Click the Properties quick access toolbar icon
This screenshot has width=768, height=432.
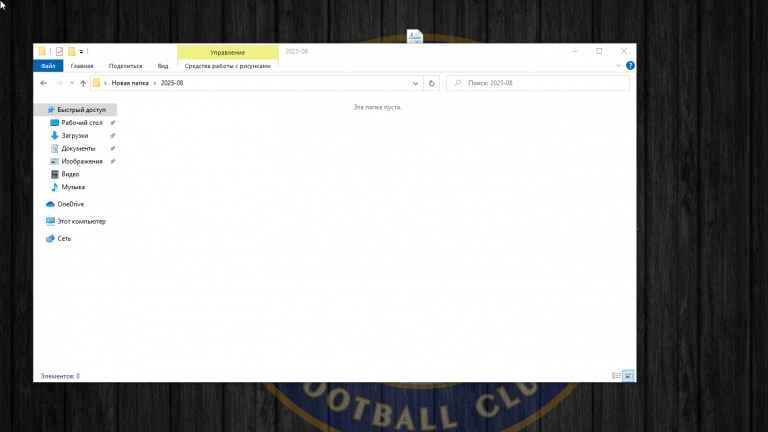click(59, 51)
